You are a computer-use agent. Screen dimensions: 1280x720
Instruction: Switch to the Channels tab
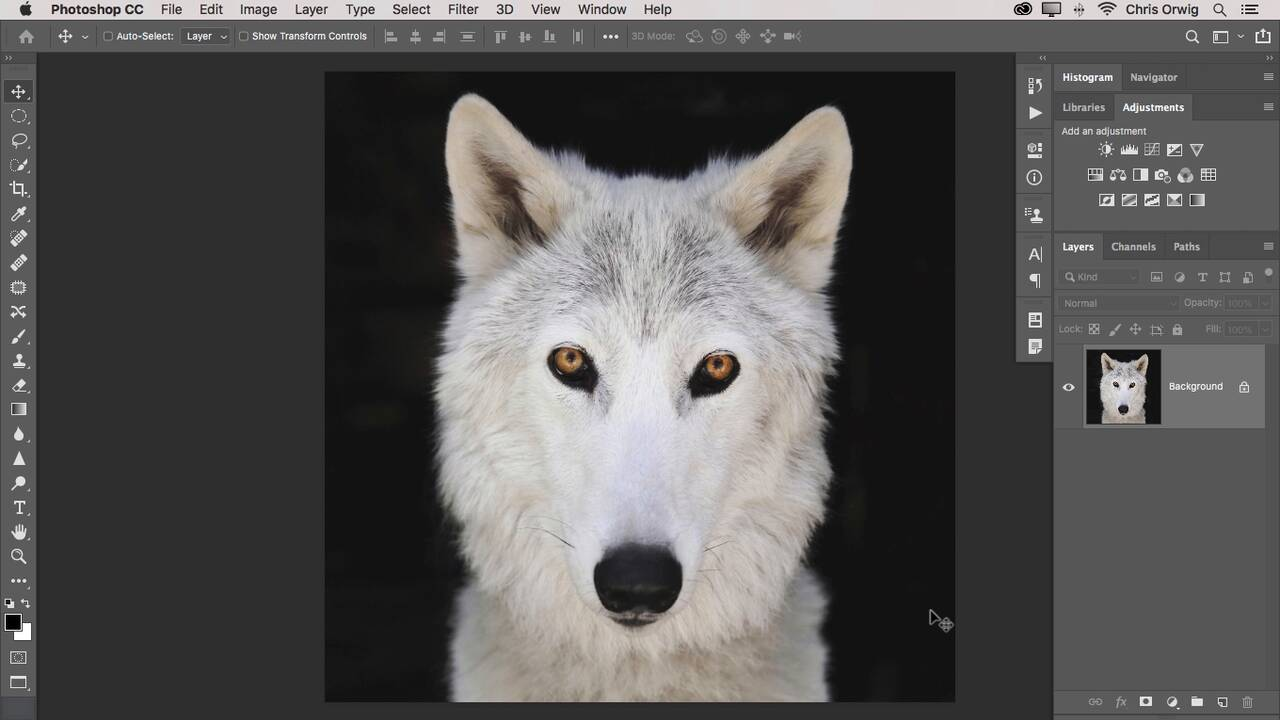coord(1133,247)
